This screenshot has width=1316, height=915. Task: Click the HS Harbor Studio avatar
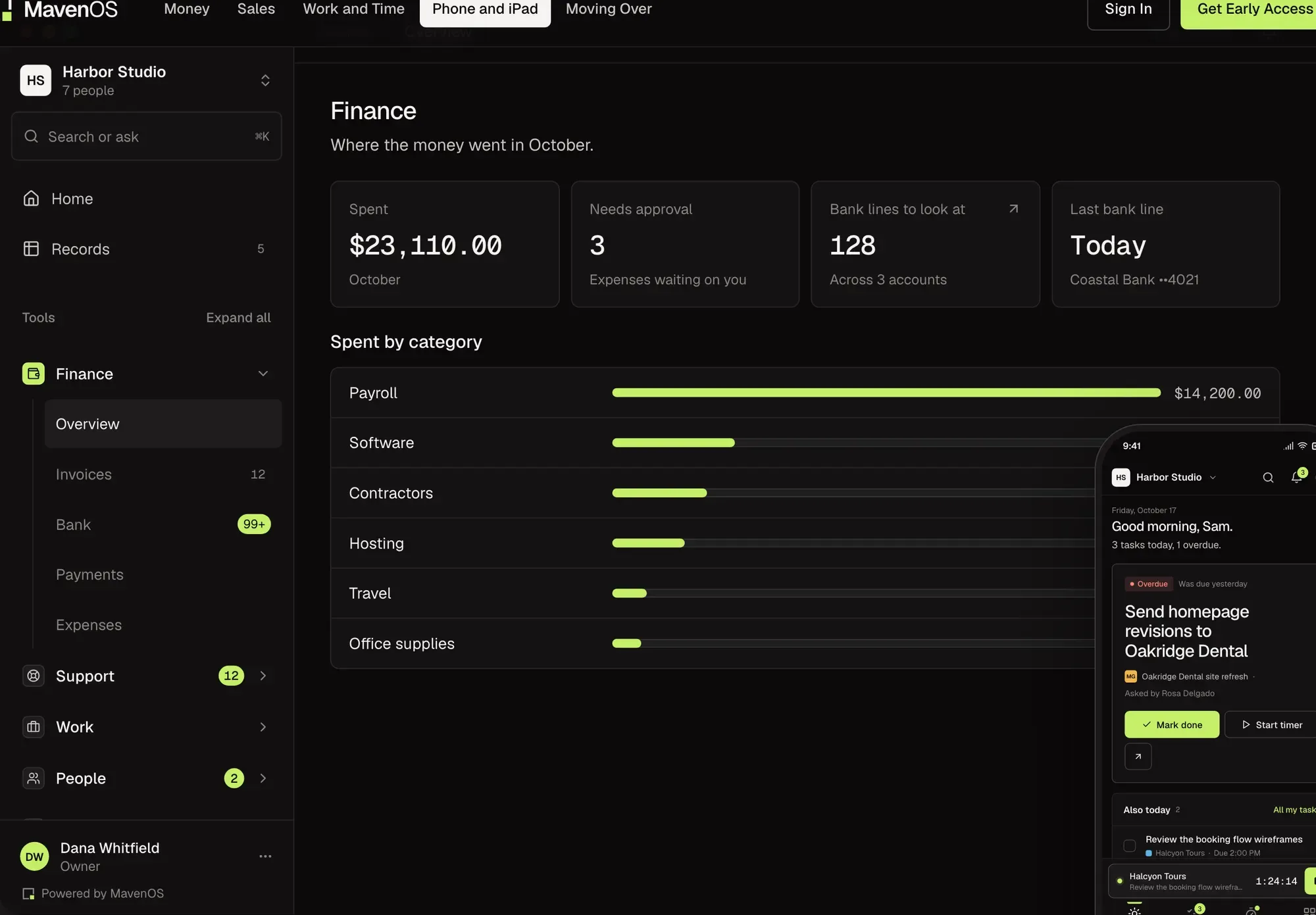coord(36,80)
